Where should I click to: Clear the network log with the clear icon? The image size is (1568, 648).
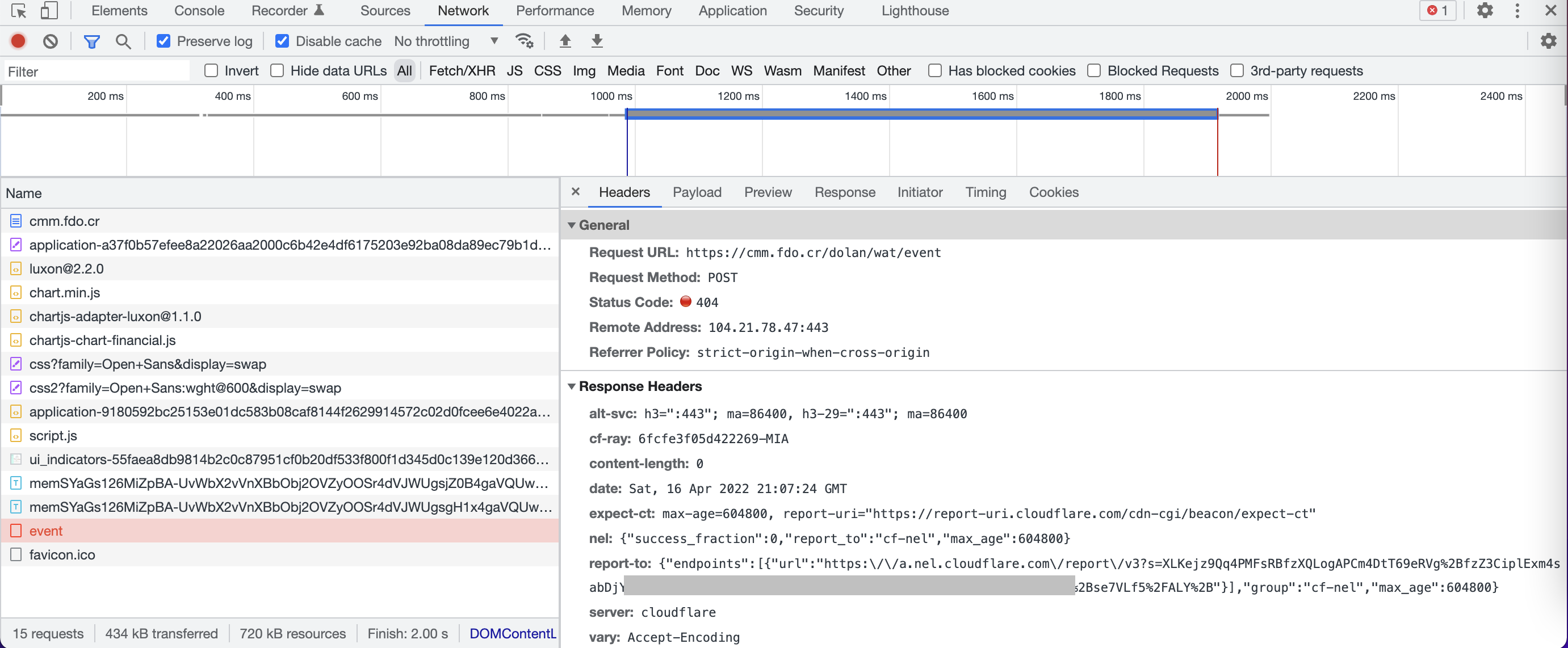click(51, 41)
